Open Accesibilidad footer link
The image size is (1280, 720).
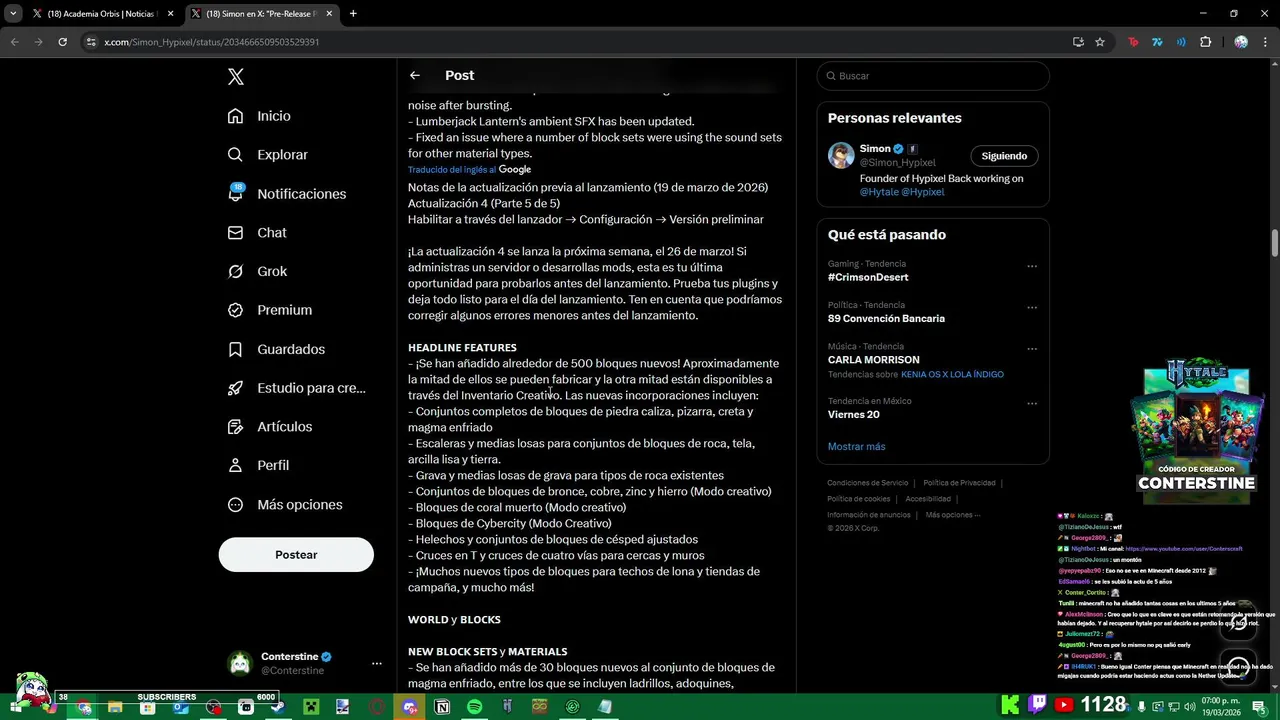point(928,499)
